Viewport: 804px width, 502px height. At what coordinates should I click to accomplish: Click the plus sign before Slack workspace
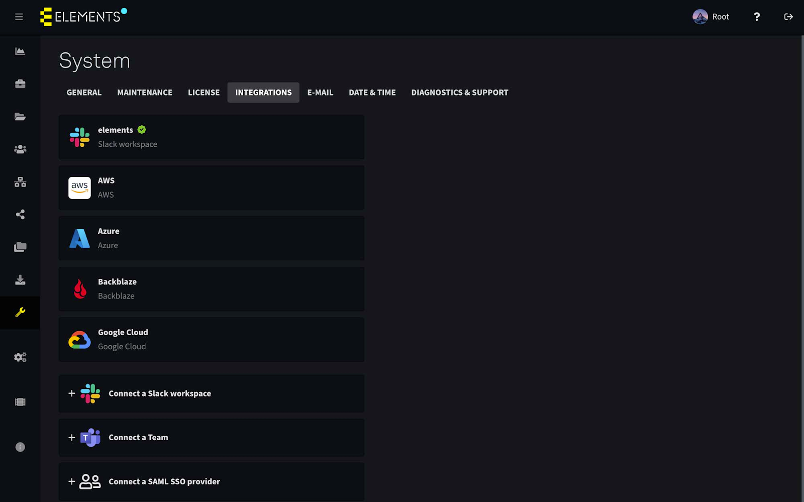coord(72,393)
